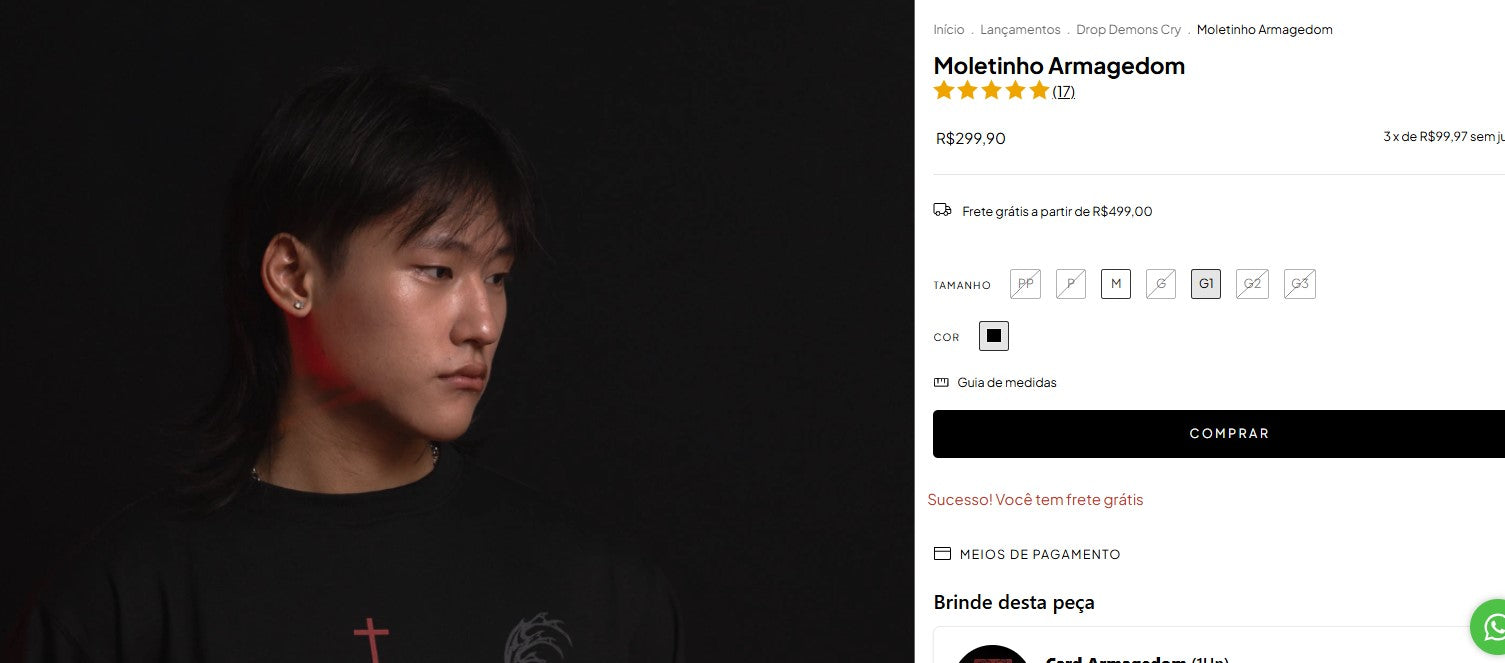Click the ruler icon for size guide
1505x663 pixels.
pyautogui.click(x=941, y=383)
